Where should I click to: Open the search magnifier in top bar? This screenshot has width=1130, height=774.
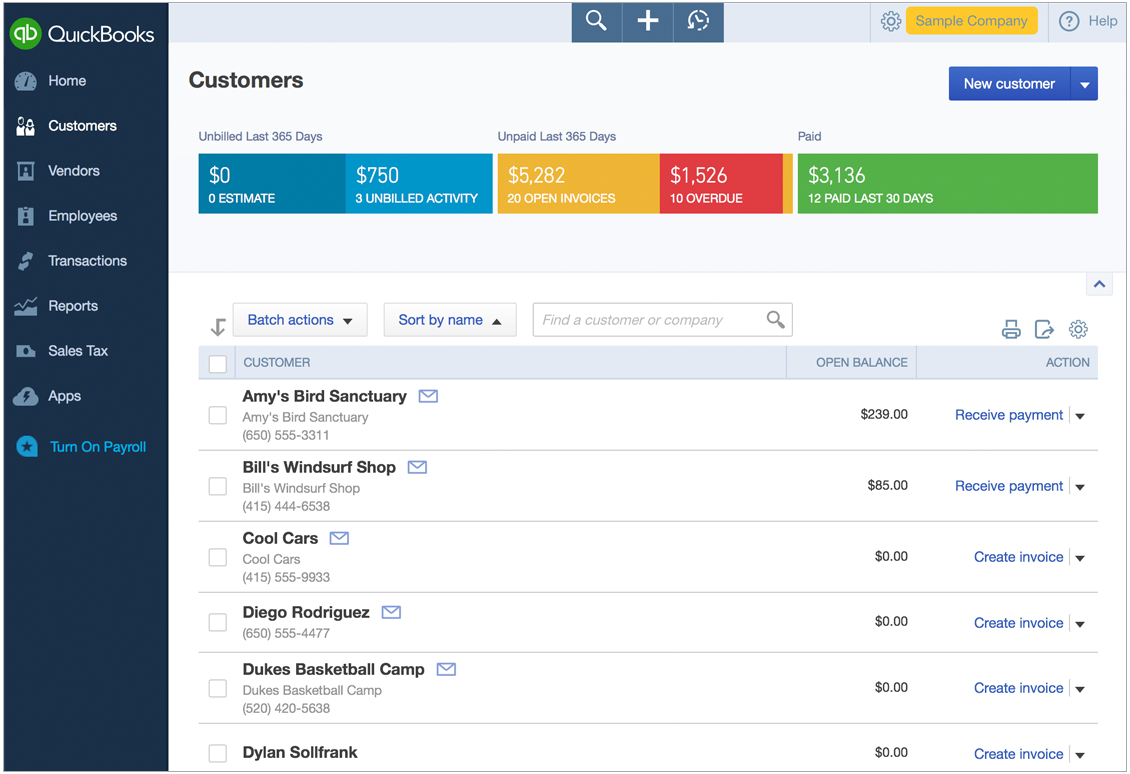click(x=596, y=21)
